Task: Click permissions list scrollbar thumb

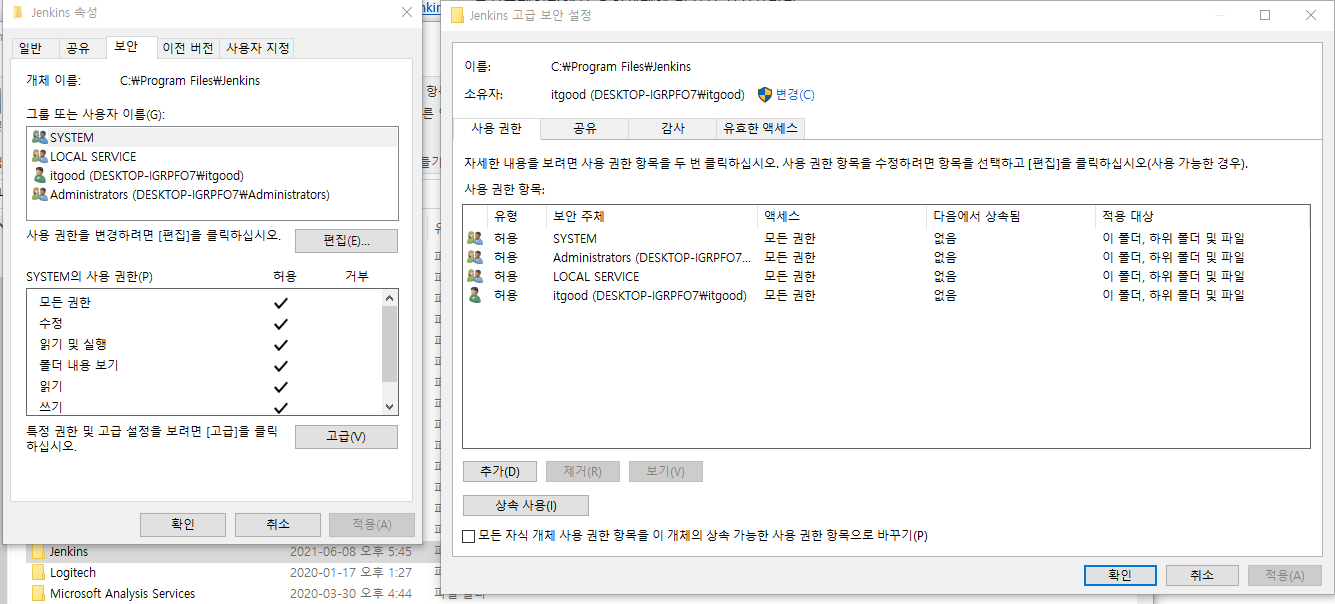Action: [x=390, y=343]
